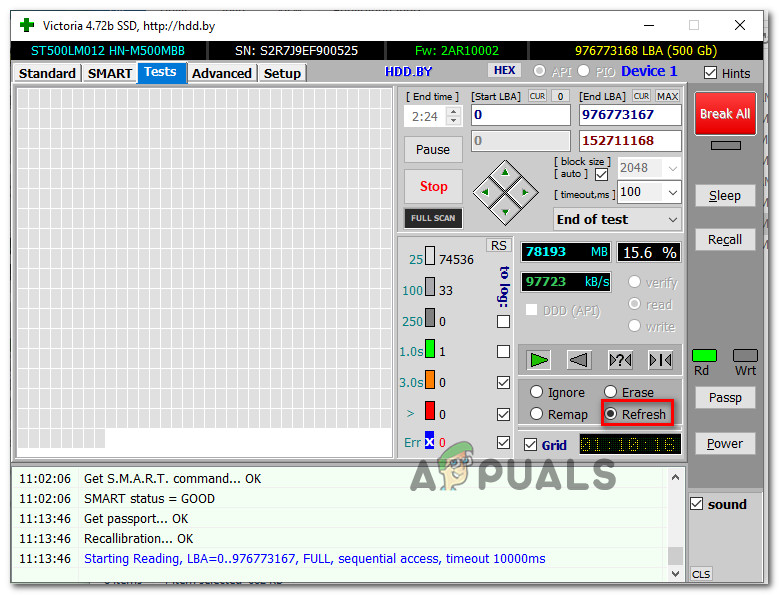Viewport: 779px width, 595px height.
Task: Click the Start LBA 0 button
Action: point(560,96)
